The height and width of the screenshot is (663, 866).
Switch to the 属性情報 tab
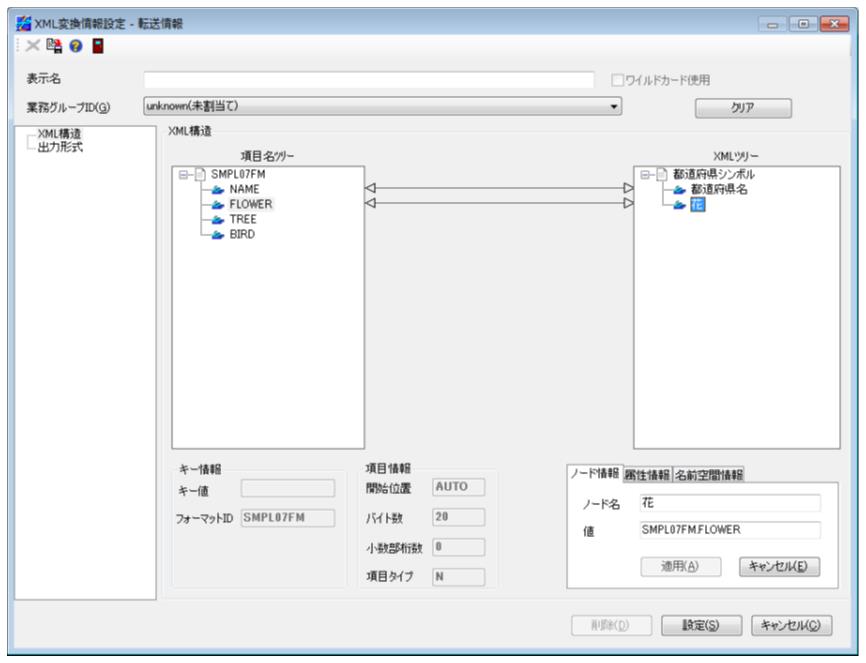tap(648, 474)
